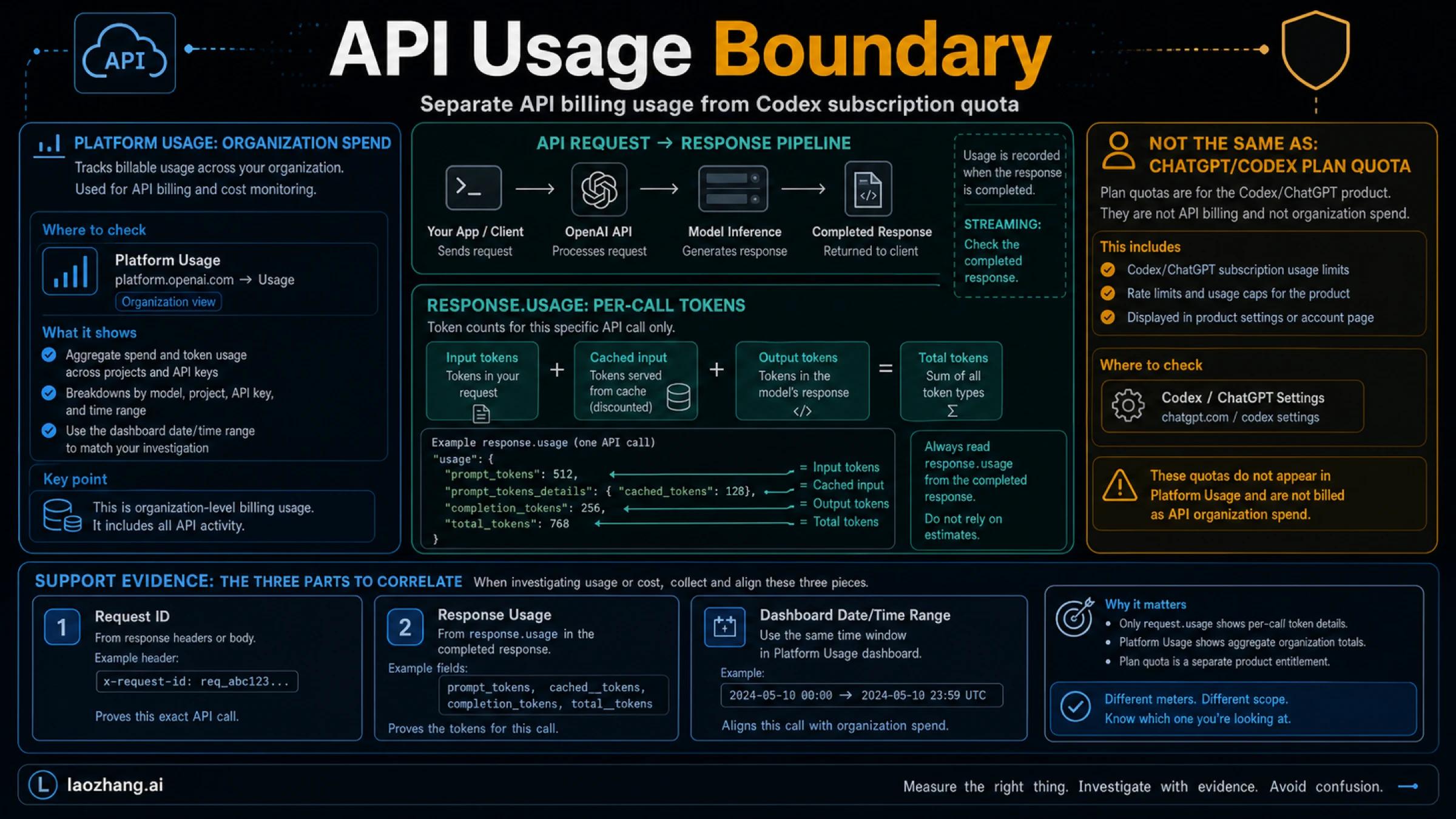Screen dimensions: 1456x819
Task: Click the database icon under Key point
Action: pos(62,515)
